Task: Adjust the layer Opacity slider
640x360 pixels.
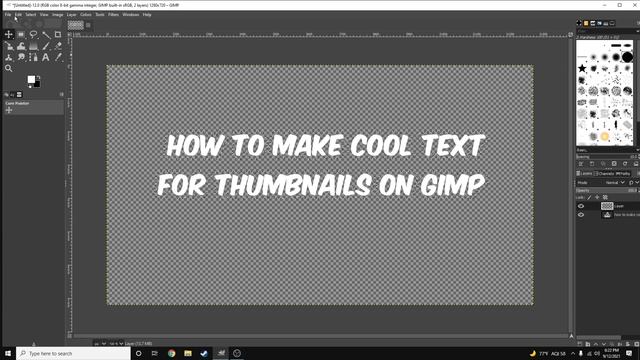Action: 607,191
